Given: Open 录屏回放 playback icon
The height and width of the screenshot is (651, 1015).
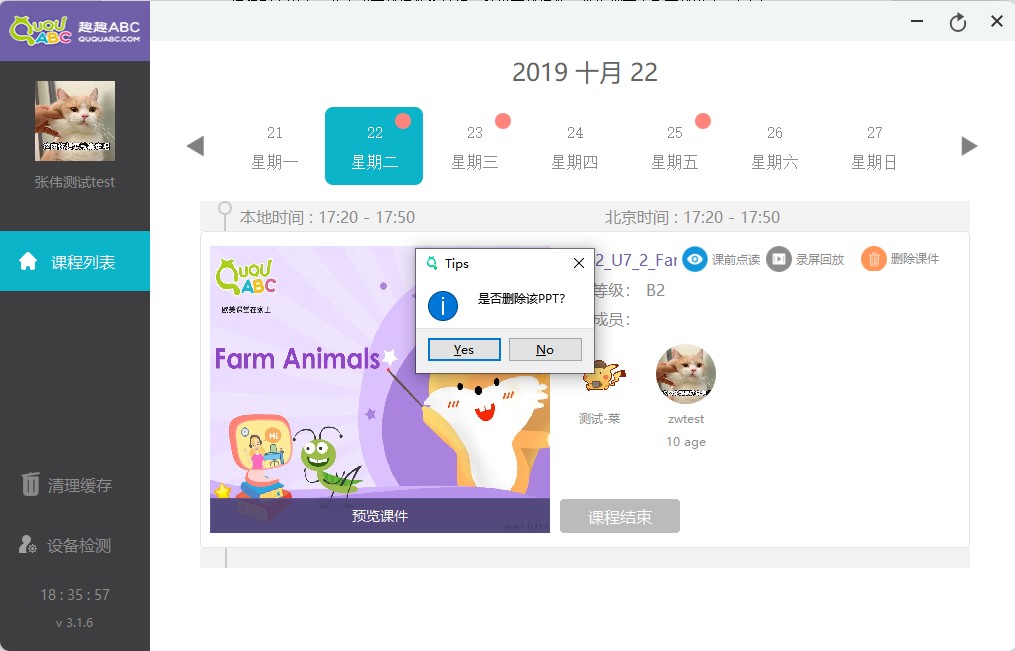Looking at the screenshot, I should click(779, 259).
